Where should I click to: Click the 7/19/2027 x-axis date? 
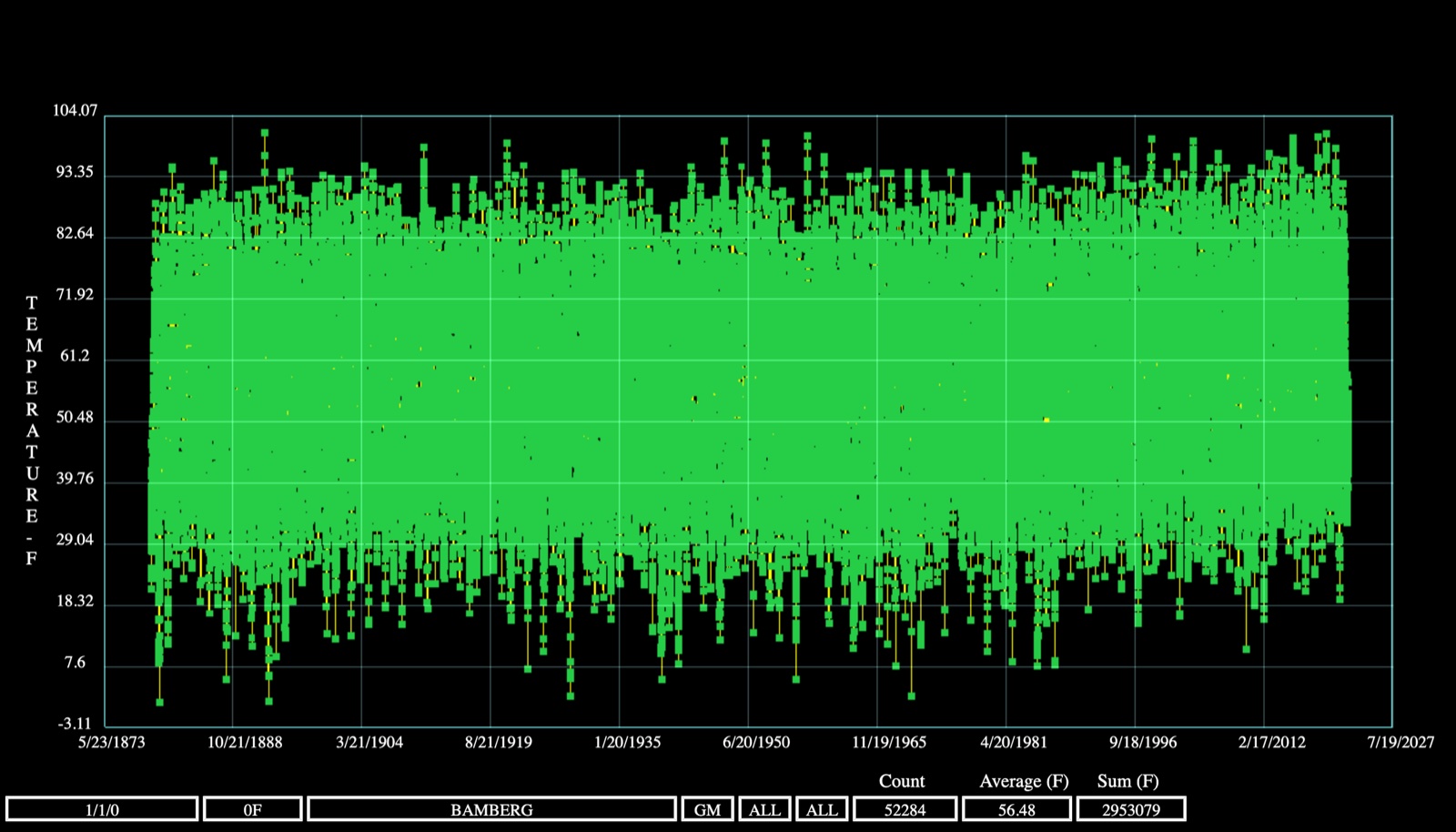click(x=1401, y=742)
